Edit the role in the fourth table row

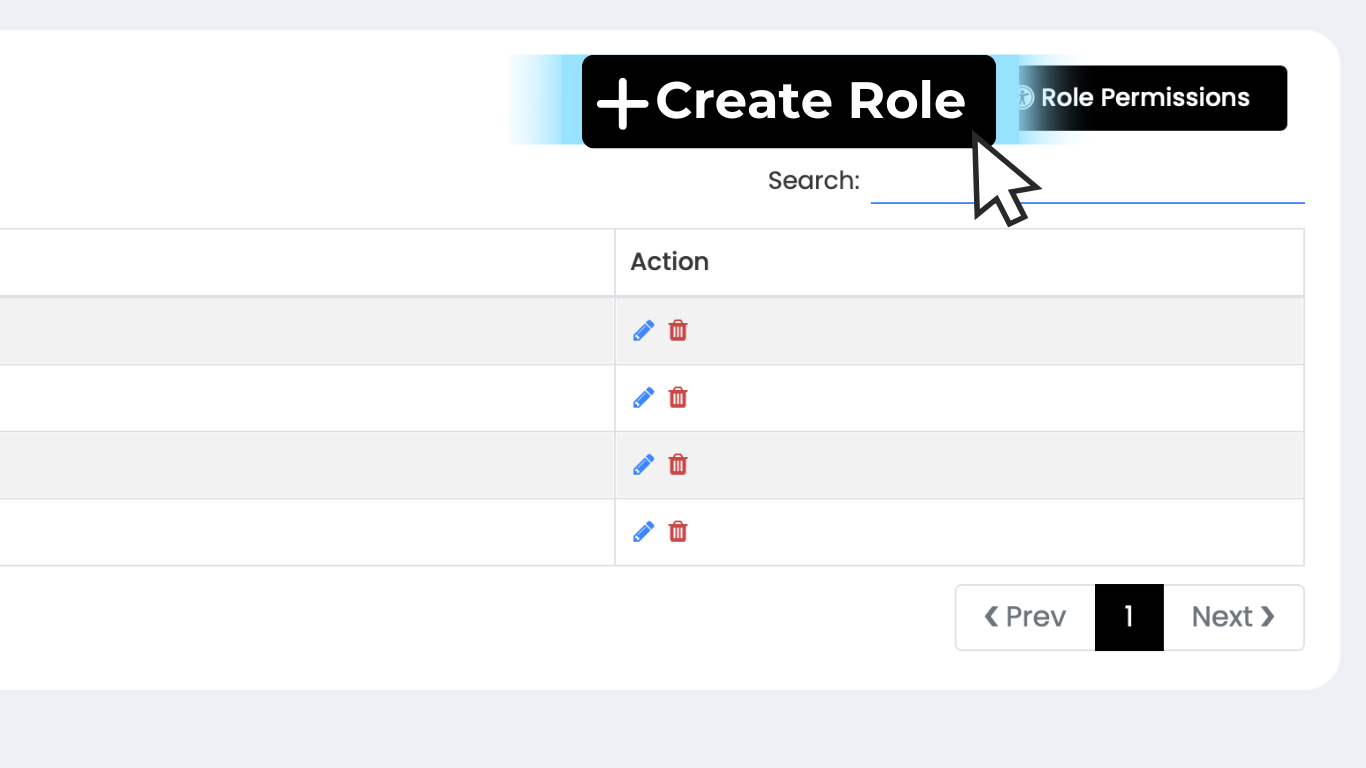[x=644, y=532]
